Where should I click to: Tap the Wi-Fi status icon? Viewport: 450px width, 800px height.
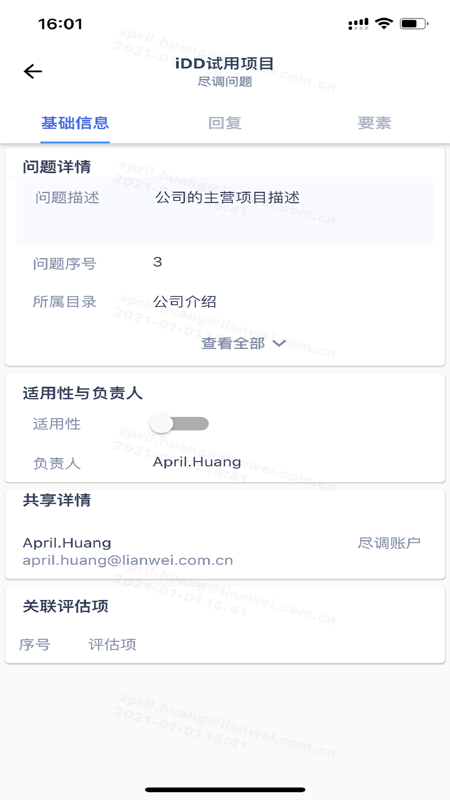[x=383, y=23]
